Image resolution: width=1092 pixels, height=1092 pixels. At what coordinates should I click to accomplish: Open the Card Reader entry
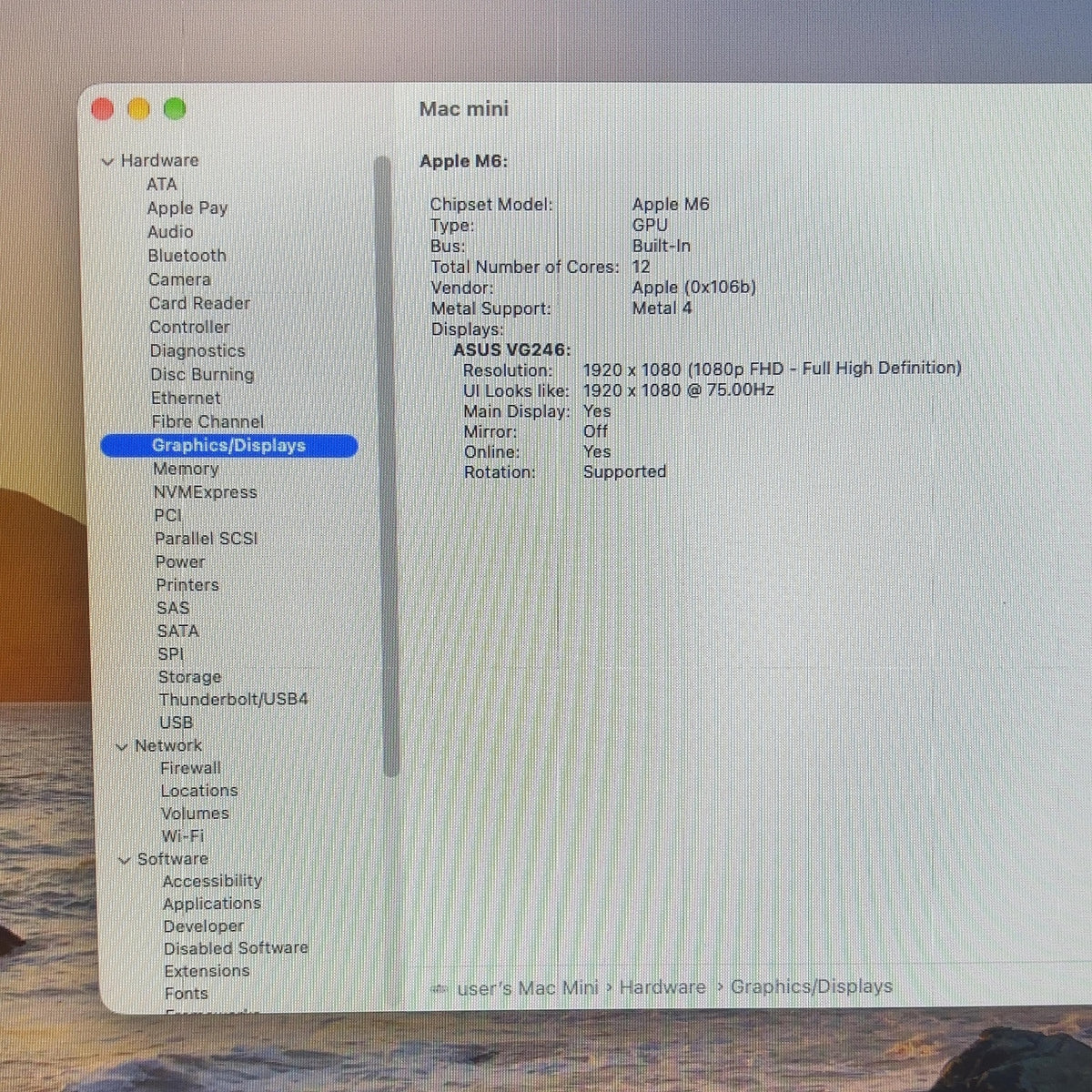click(x=199, y=302)
